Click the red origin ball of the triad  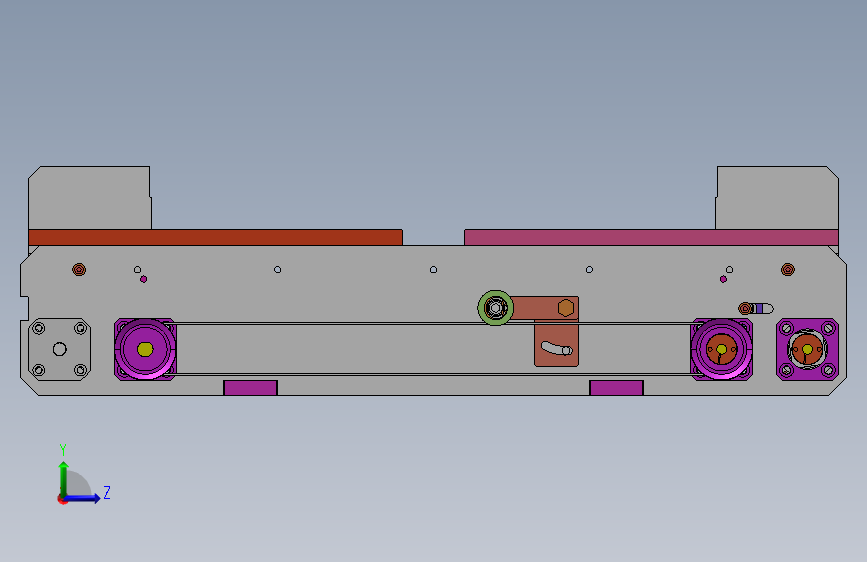(x=61, y=499)
